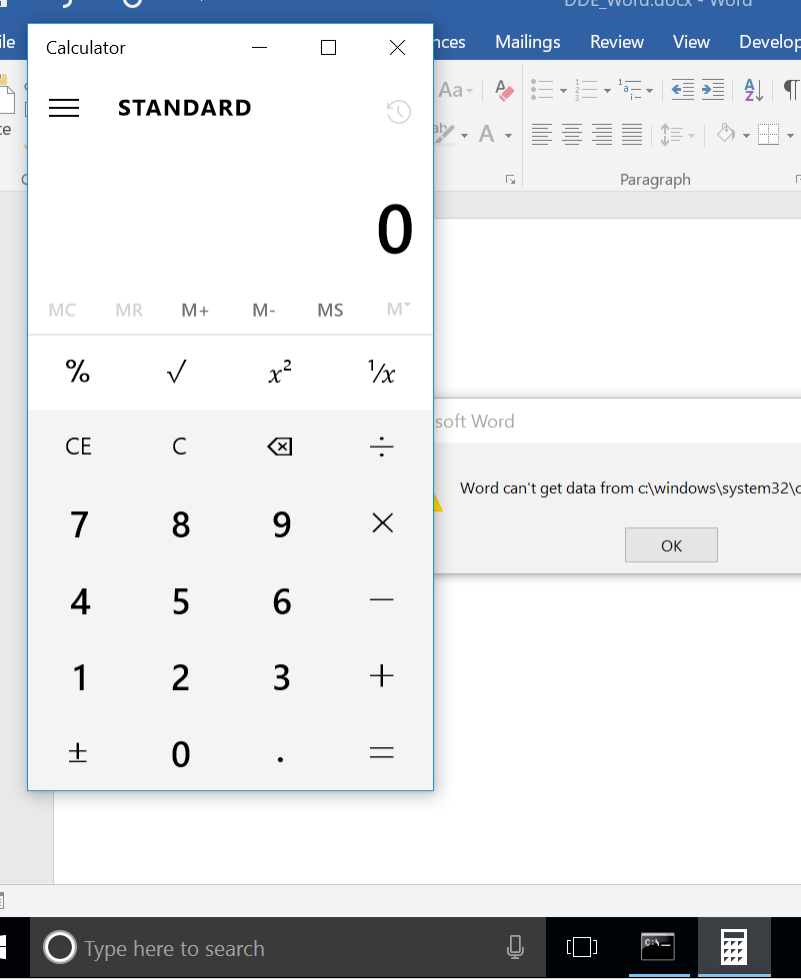Open the Review ribbon tab
801x979 pixels.
[616, 42]
